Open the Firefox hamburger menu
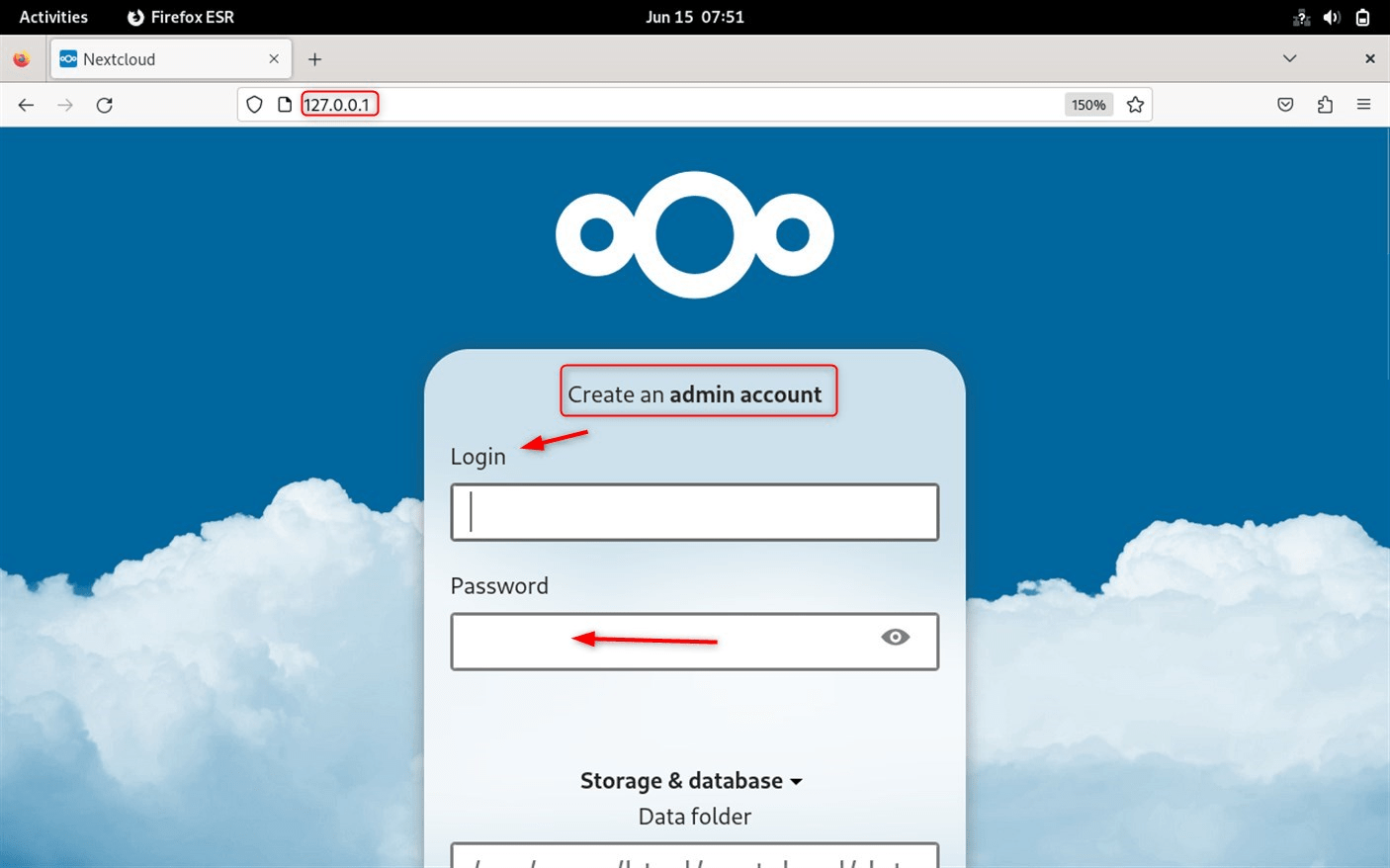1390x868 pixels. click(x=1363, y=105)
